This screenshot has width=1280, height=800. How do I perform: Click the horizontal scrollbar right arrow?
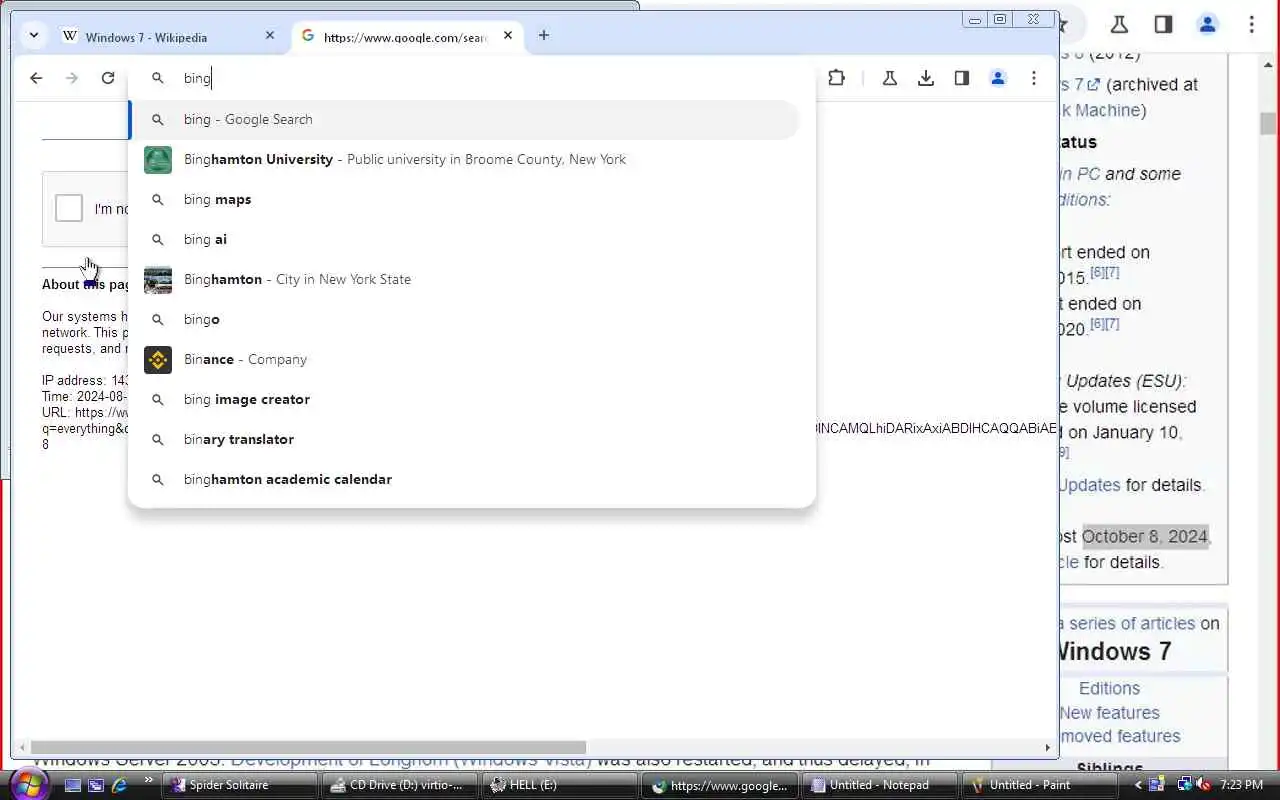(1048, 747)
